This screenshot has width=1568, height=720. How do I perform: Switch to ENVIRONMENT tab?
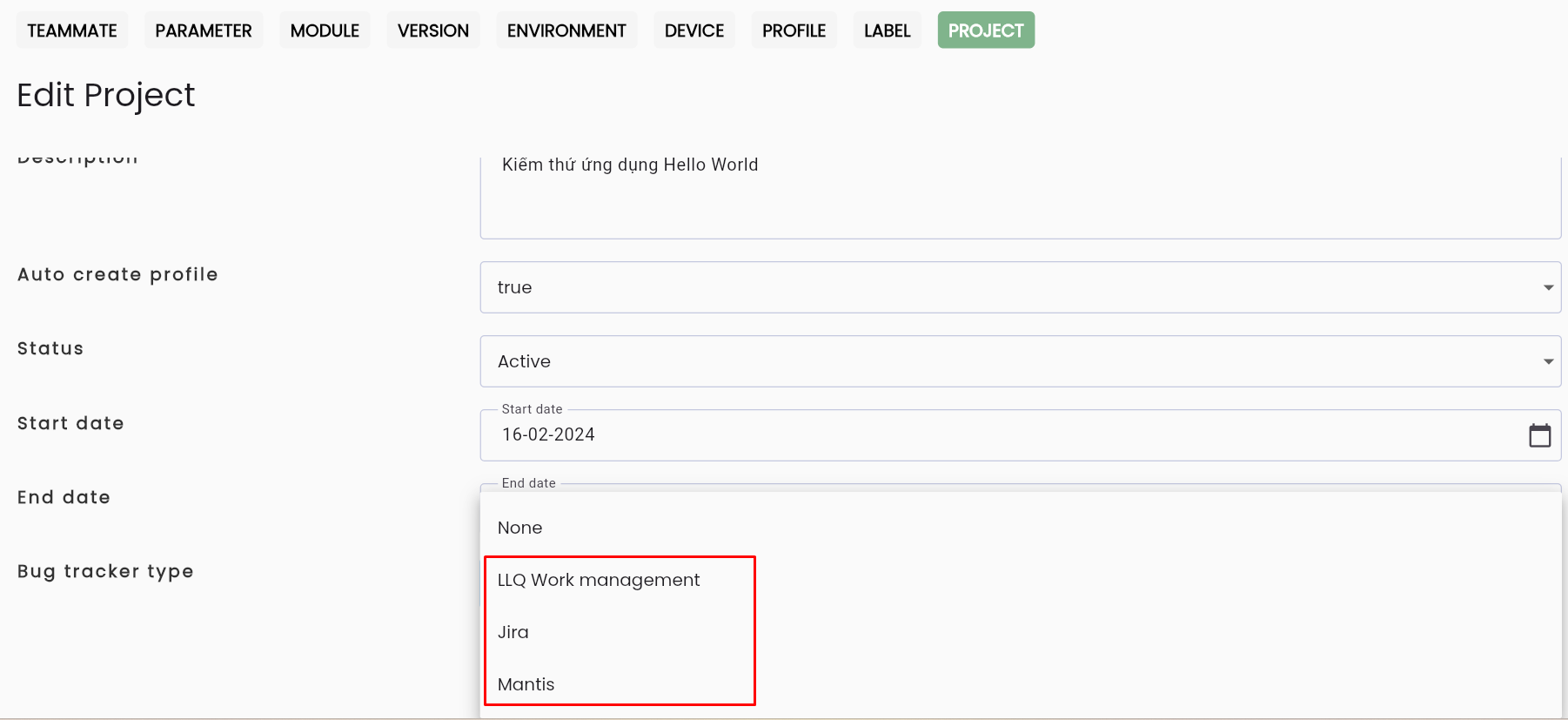566,30
